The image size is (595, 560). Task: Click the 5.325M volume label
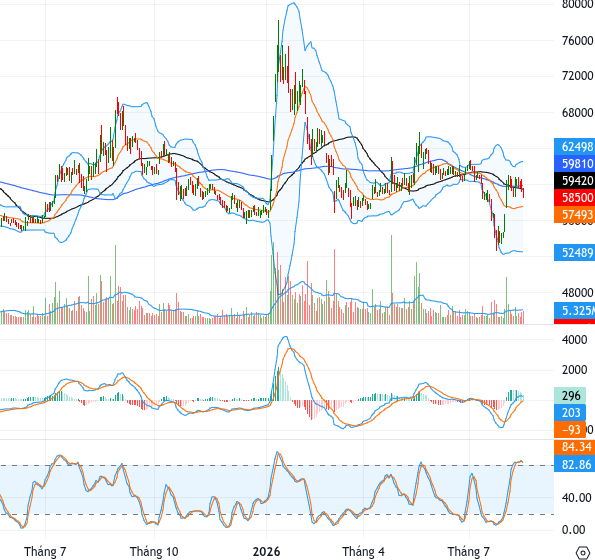(575, 310)
